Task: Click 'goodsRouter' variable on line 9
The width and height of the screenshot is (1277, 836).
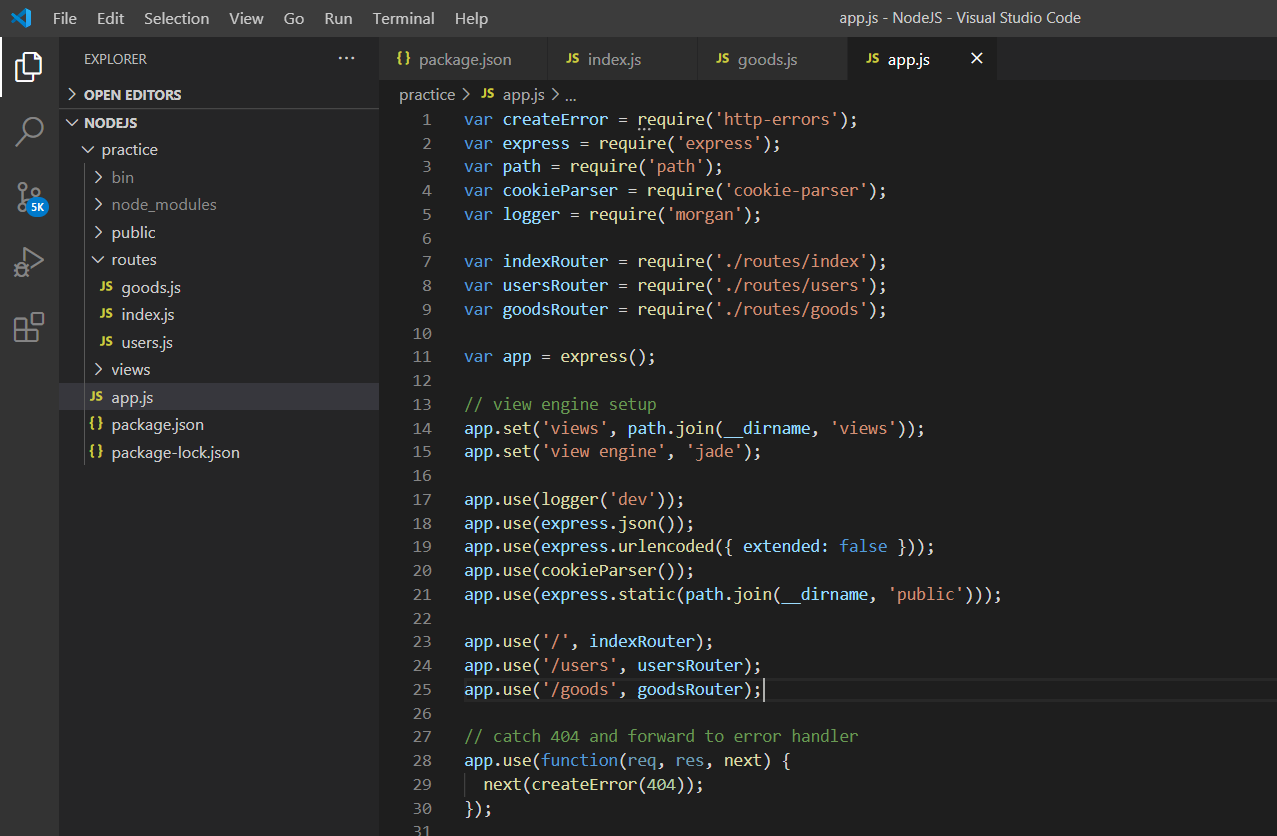Action: 555,309
